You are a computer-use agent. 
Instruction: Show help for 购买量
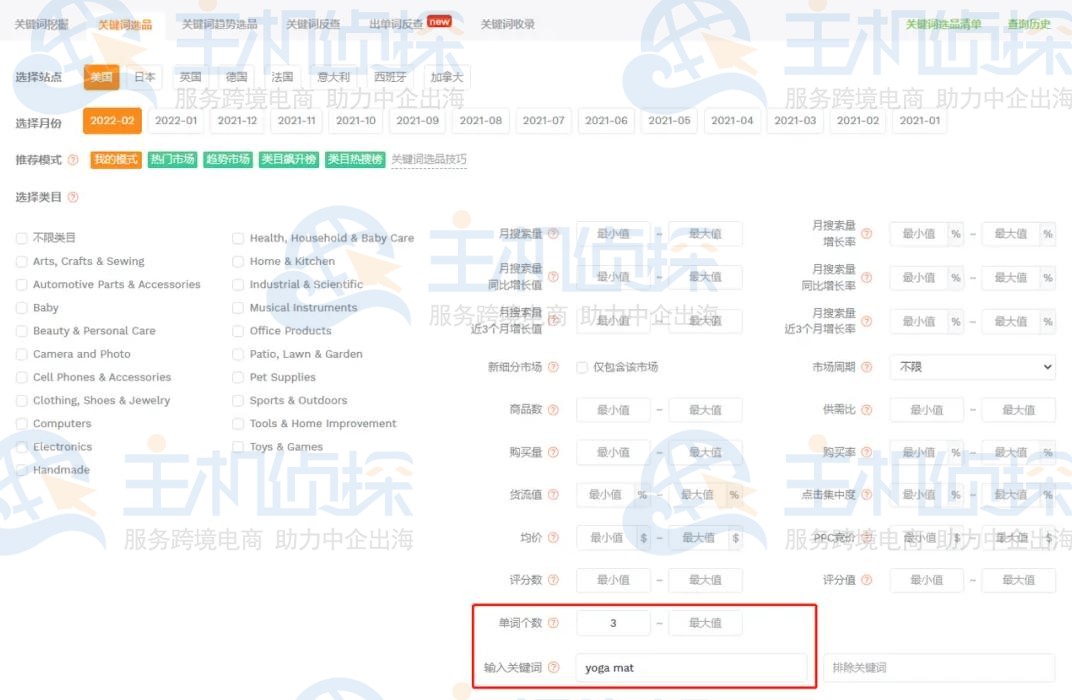[554, 452]
